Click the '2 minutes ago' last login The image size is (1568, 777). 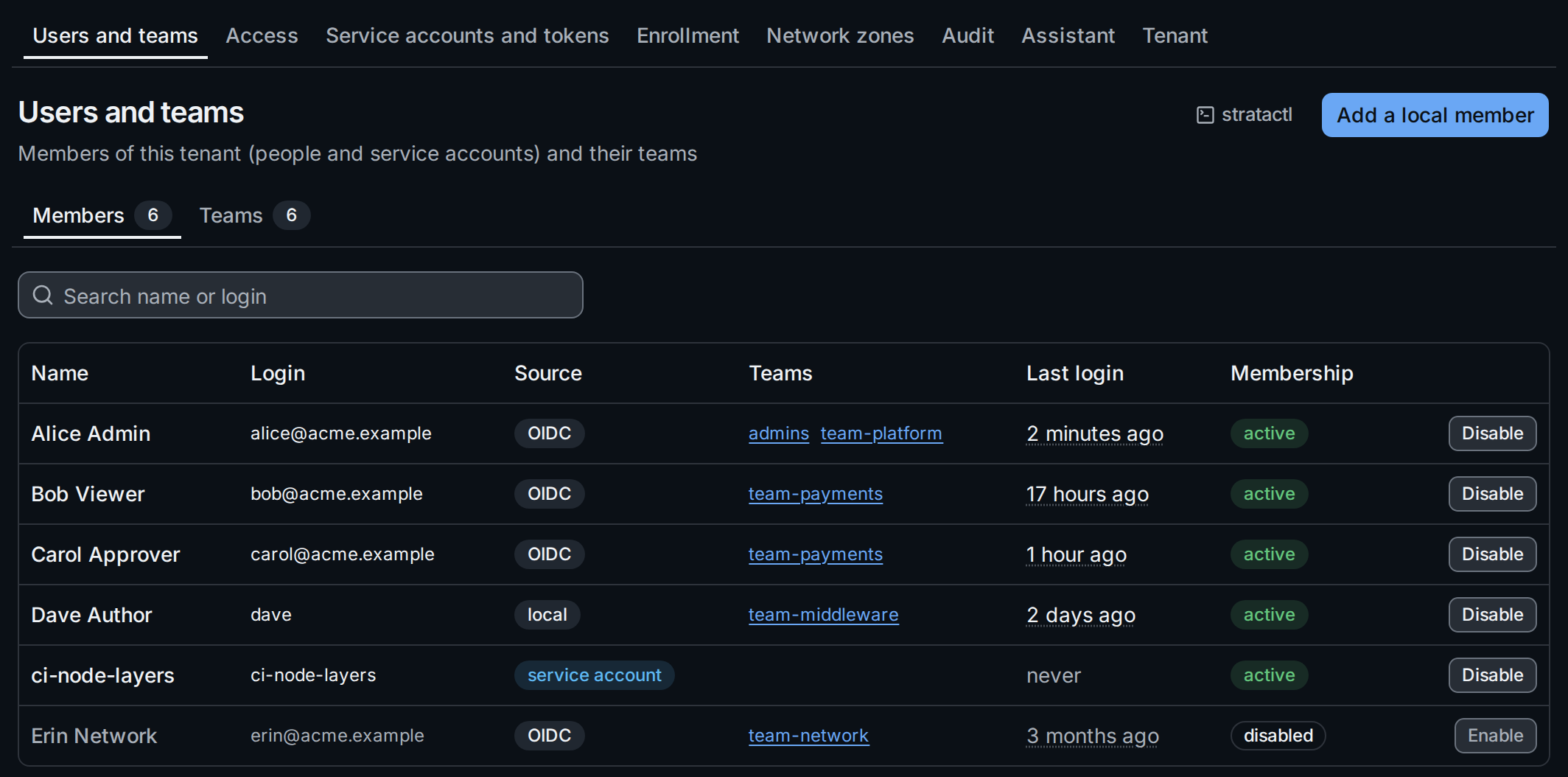(x=1095, y=433)
